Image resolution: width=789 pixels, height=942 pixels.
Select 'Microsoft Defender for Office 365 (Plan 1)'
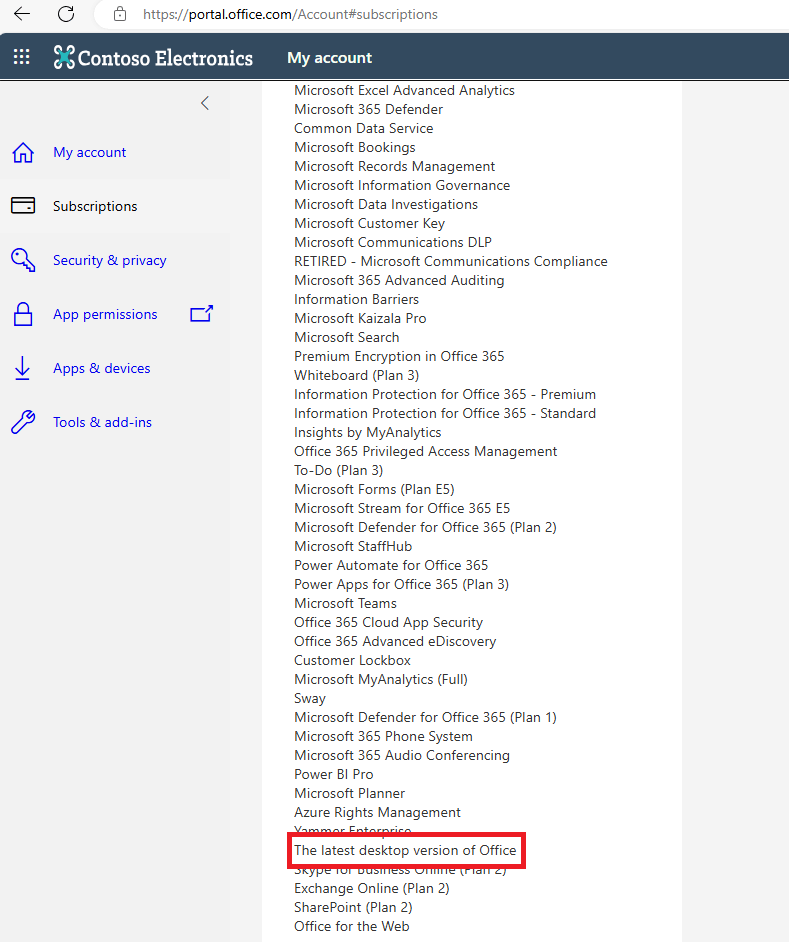click(425, 718)
